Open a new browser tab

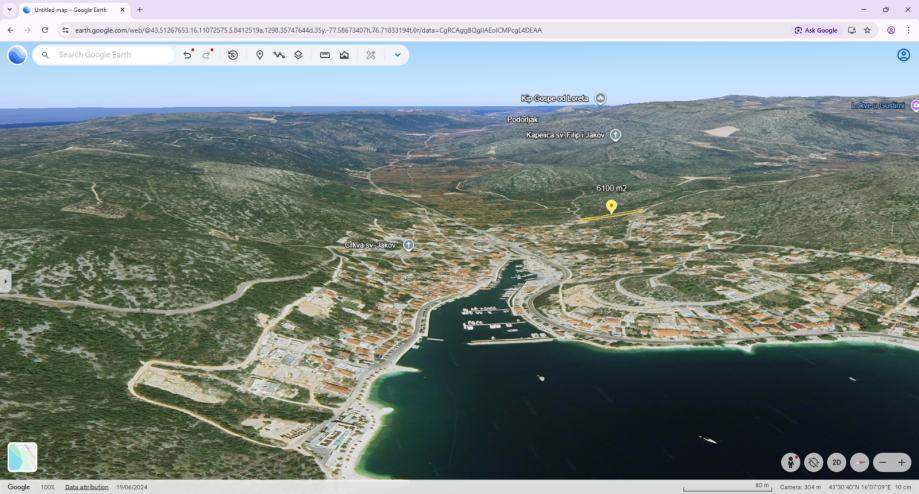(139, 10)
